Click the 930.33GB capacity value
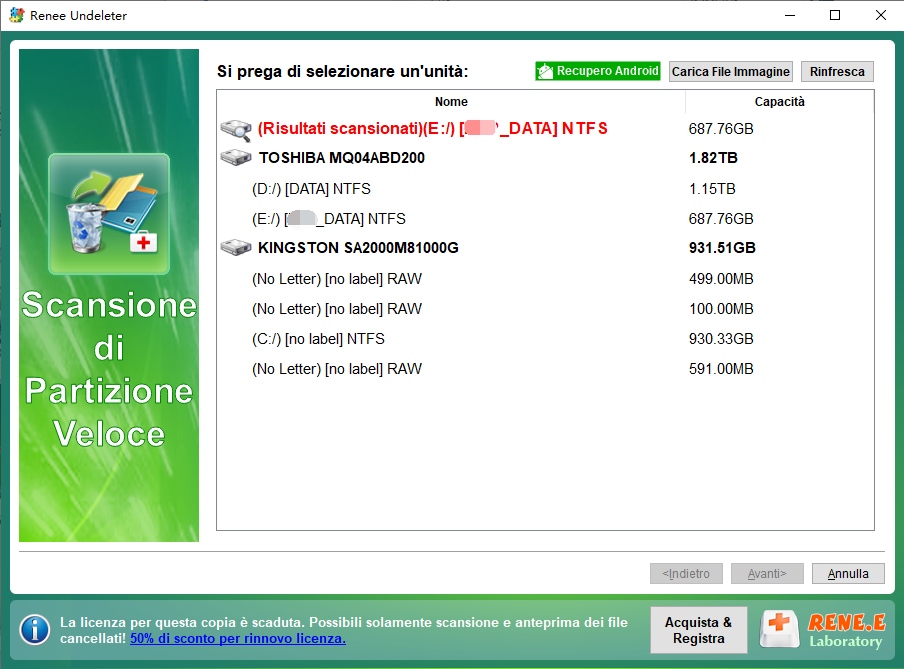This screenshot has height=669, width=904. (x=721, y=339)
